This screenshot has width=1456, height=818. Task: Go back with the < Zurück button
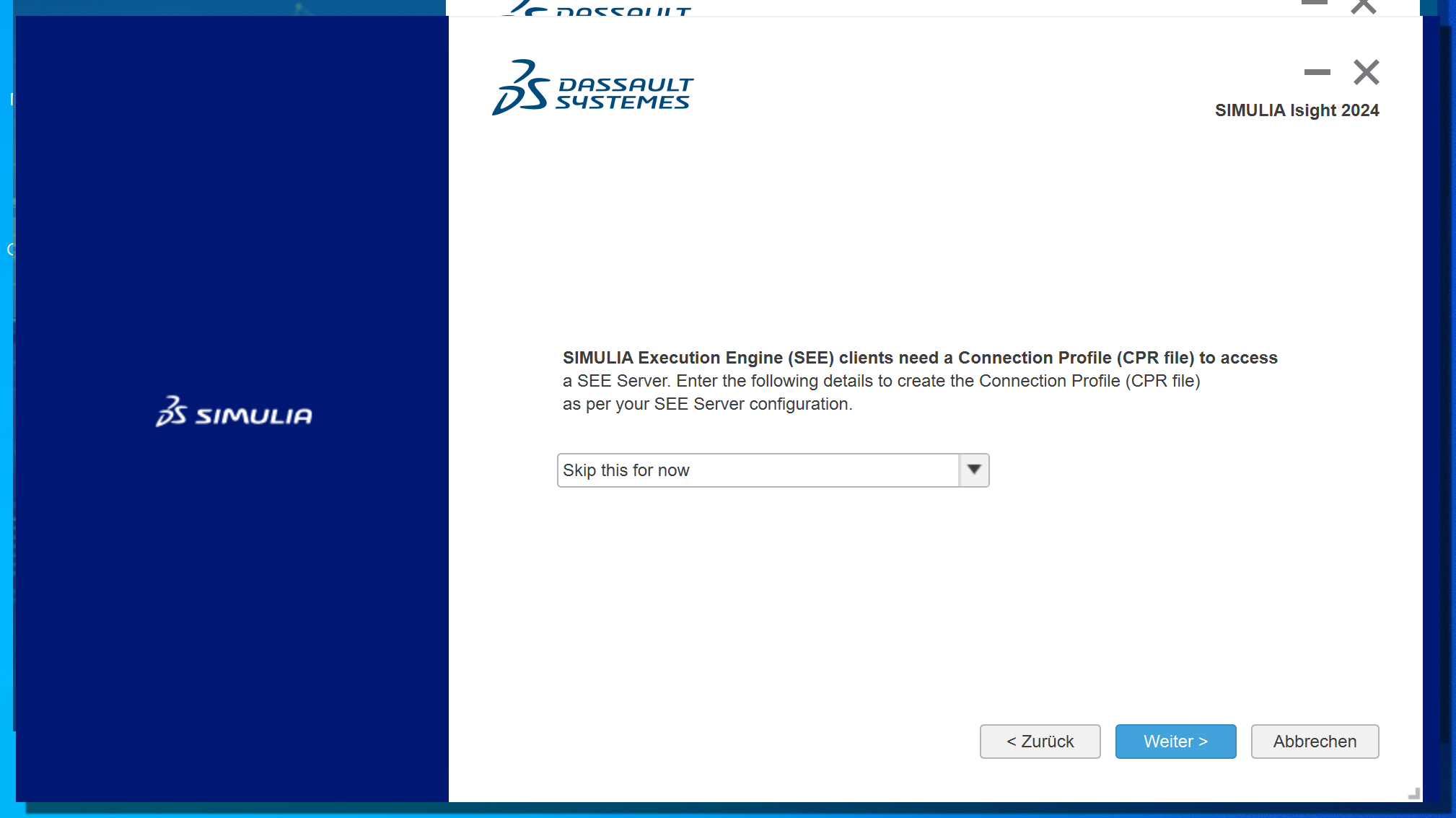point(1040,741)
